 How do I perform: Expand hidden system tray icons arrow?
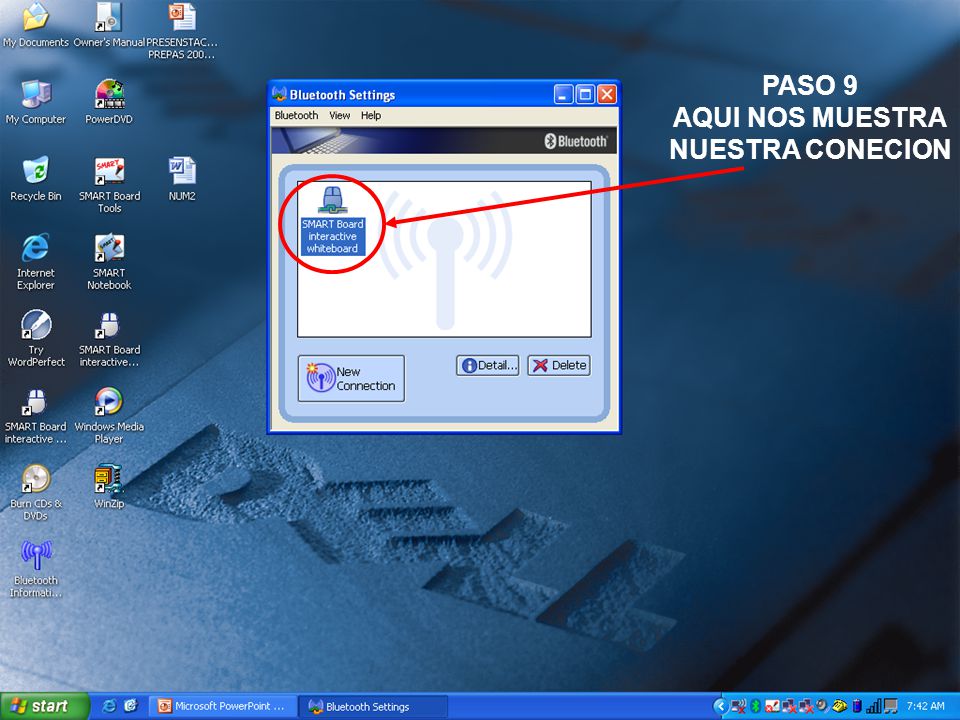pos(721,706)
